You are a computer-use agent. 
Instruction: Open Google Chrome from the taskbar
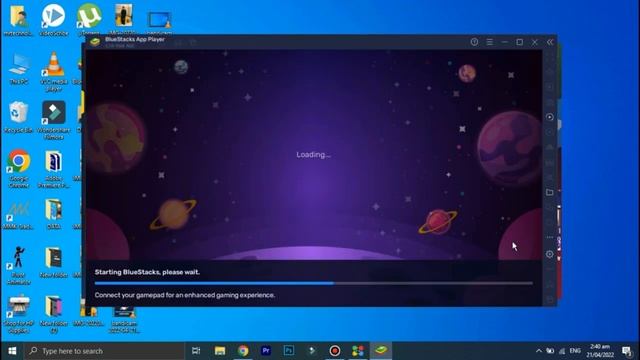pyautogui.click(x=243, y=351)
